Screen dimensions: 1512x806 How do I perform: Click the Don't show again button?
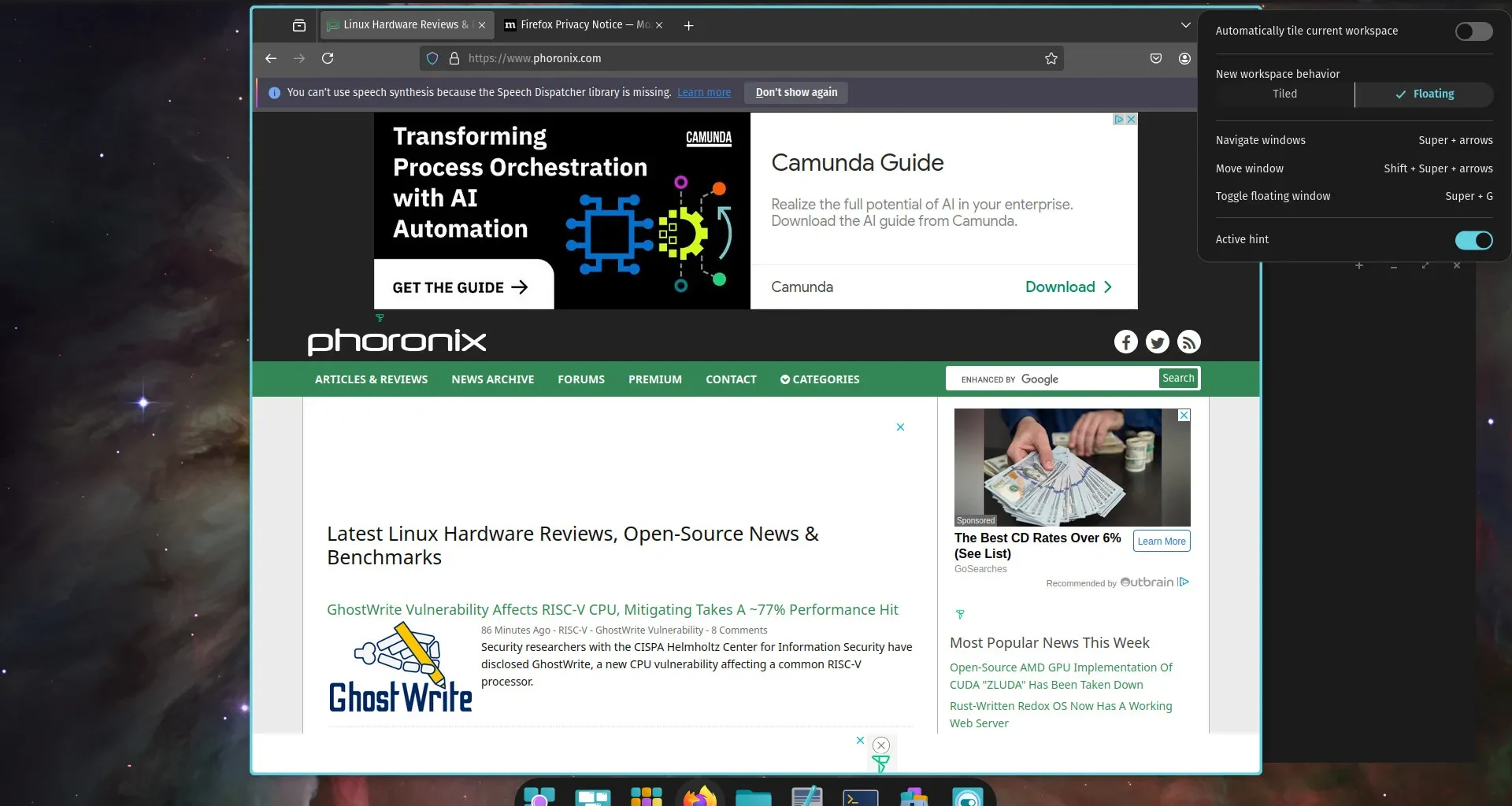tap(796, 92)
